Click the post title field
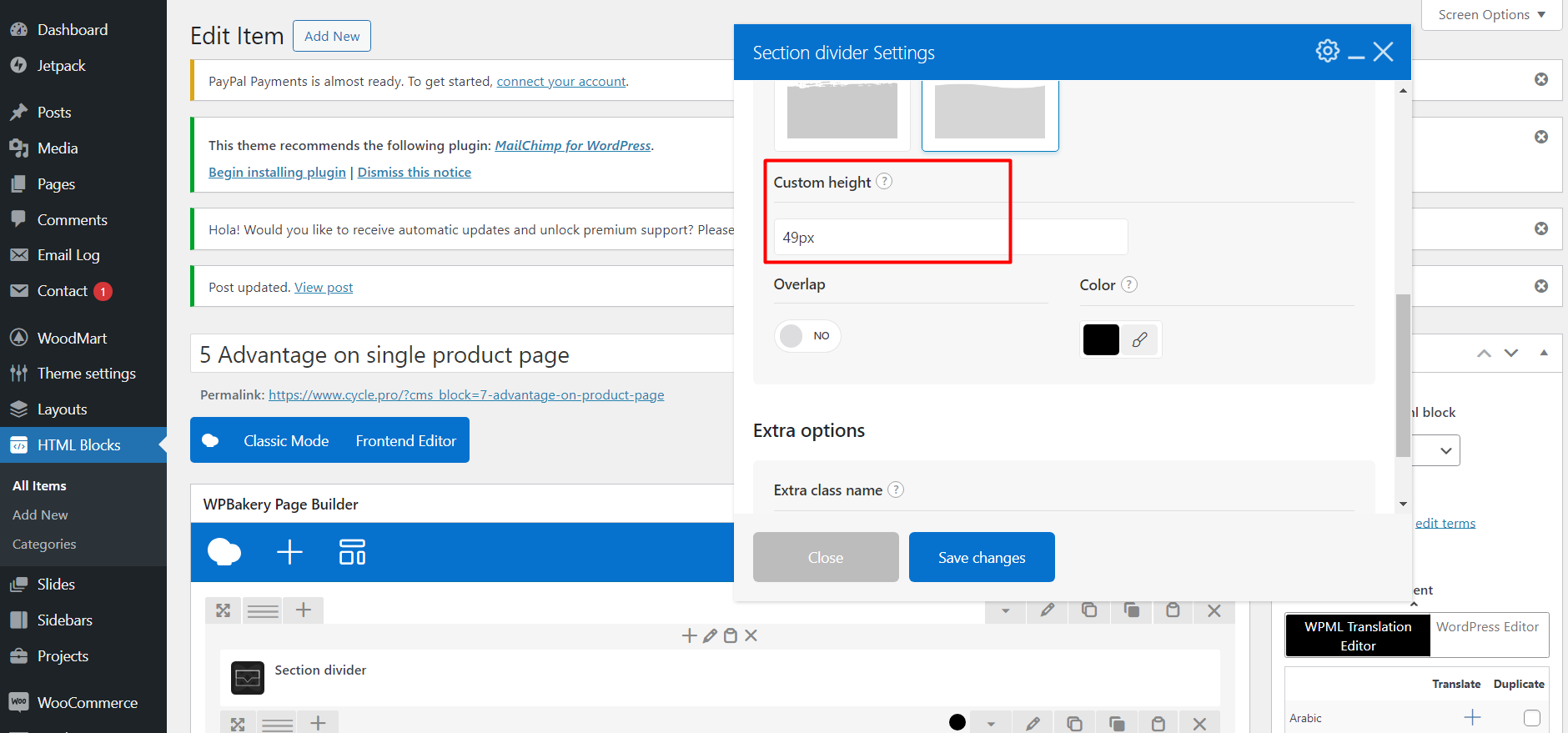1568x733 pixels. tap(463, 354)
